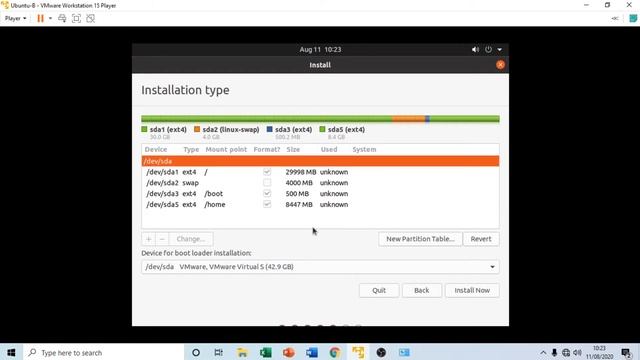Enter full screen mode icon in VMware toolbar
The width and height of the screenshot is (640, 360).
tap(76, 18)
